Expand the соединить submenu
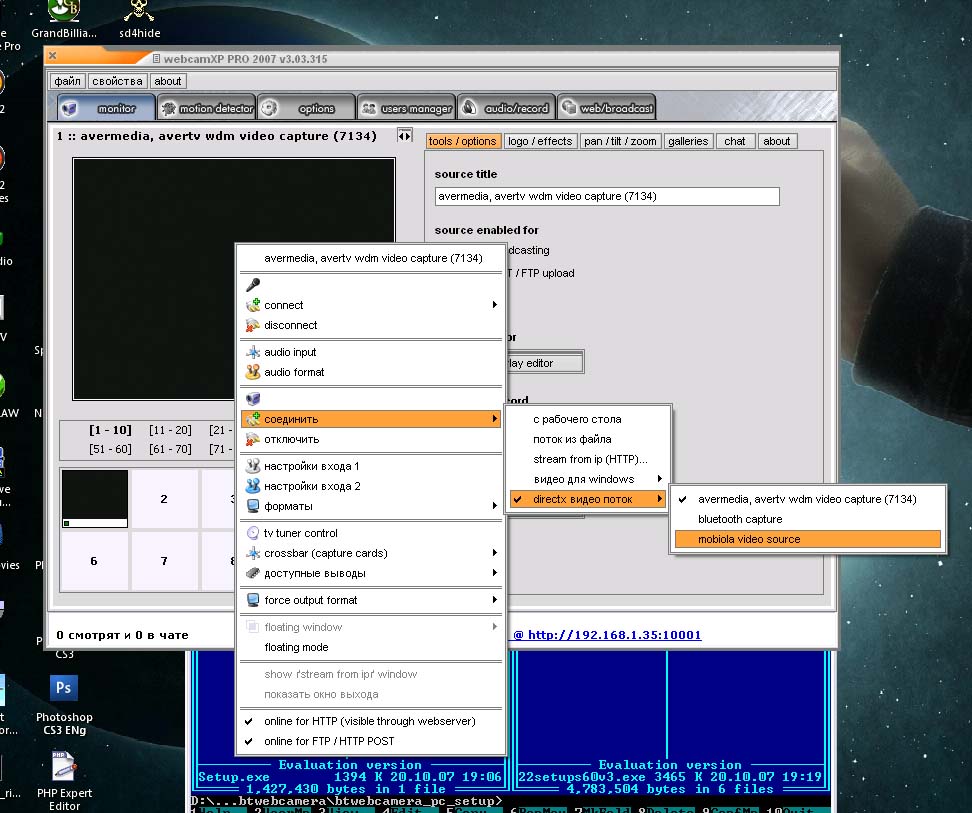 pos(371,419)
